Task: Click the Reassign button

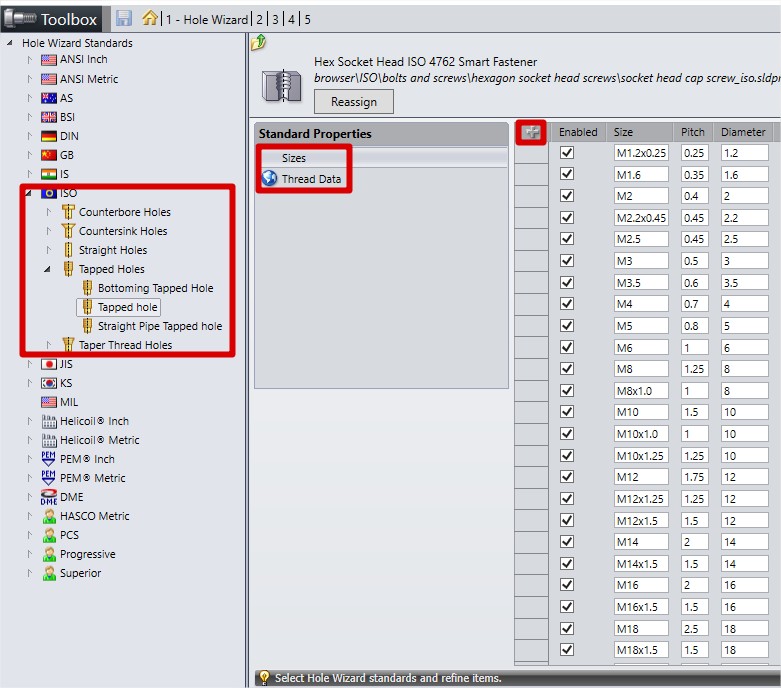Action: click(x=354, y=101)
